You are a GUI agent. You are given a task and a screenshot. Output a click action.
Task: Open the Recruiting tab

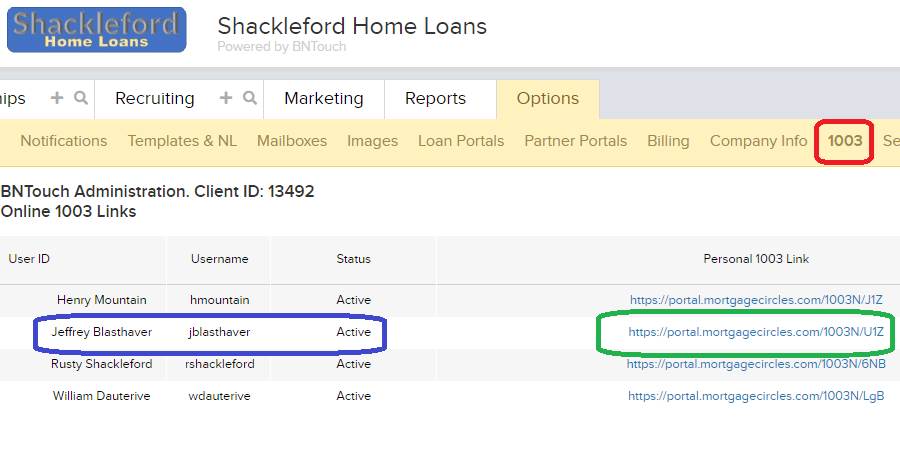pos(154,99)
